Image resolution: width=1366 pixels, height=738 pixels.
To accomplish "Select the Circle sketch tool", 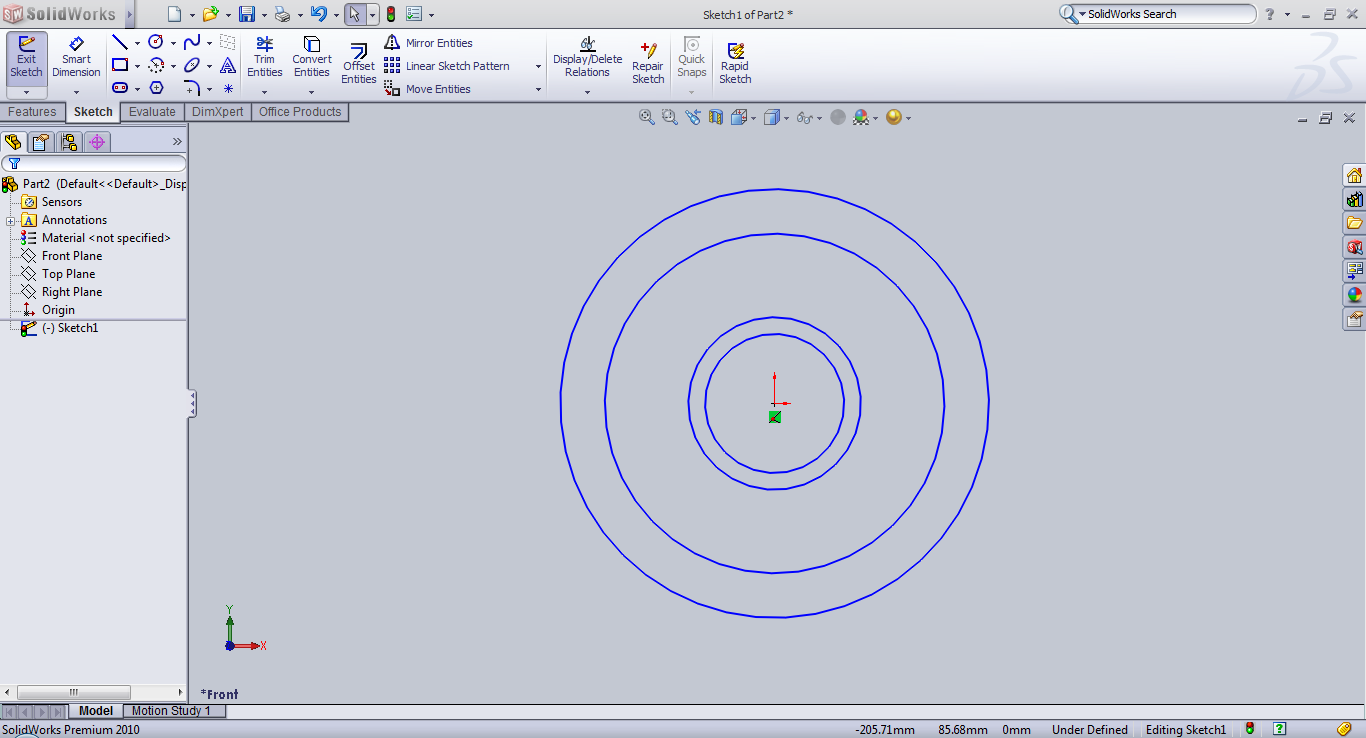I will point(156,42).
